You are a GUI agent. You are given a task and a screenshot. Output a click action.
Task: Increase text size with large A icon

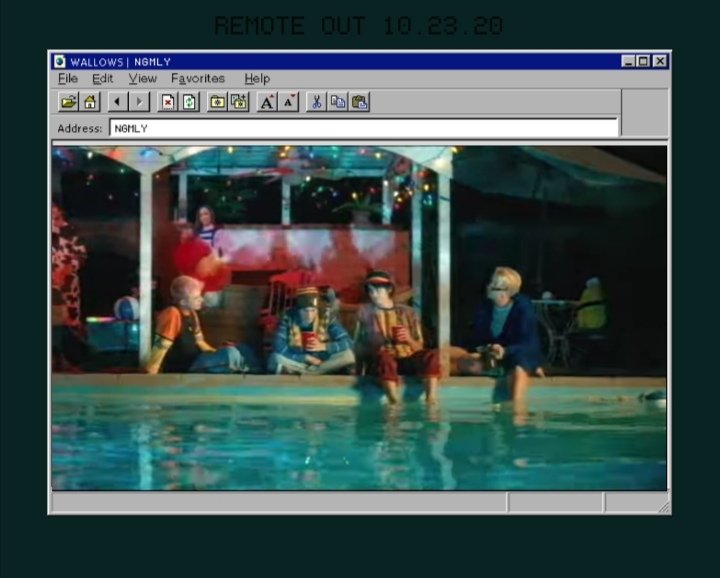pos(267,102)
